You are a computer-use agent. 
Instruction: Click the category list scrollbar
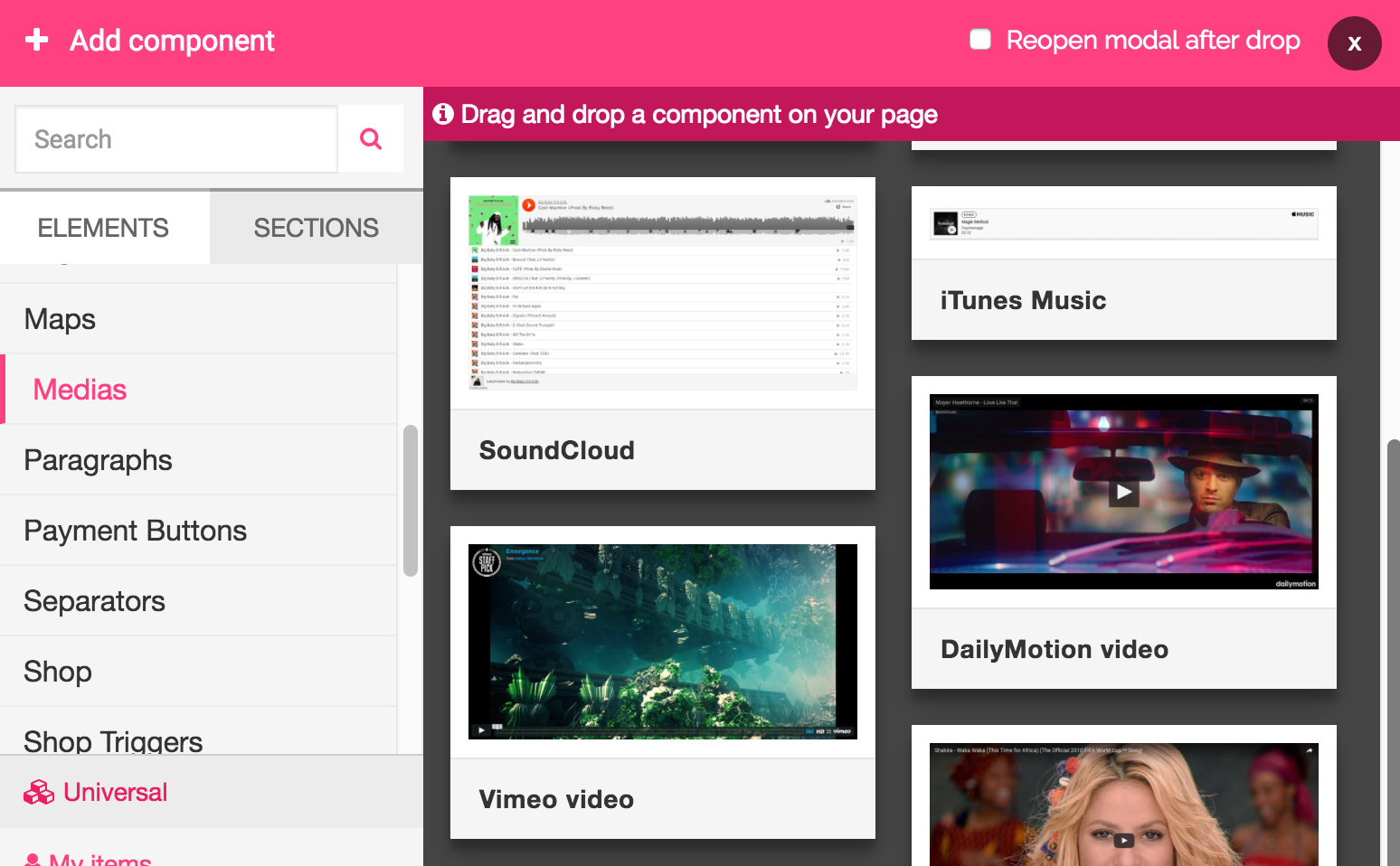point(411,500)
